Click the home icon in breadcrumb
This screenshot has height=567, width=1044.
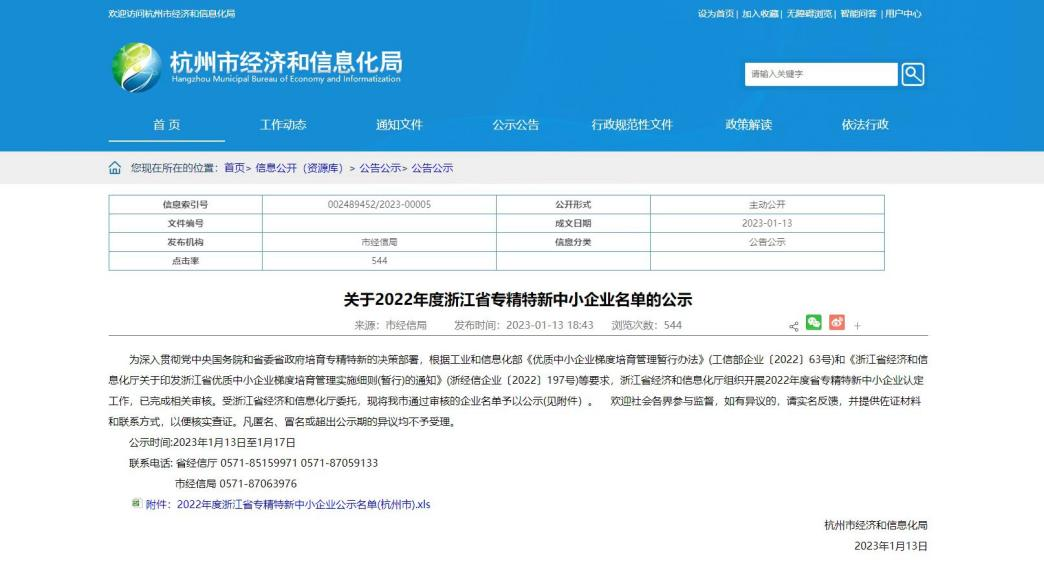(x=115, y=168)
